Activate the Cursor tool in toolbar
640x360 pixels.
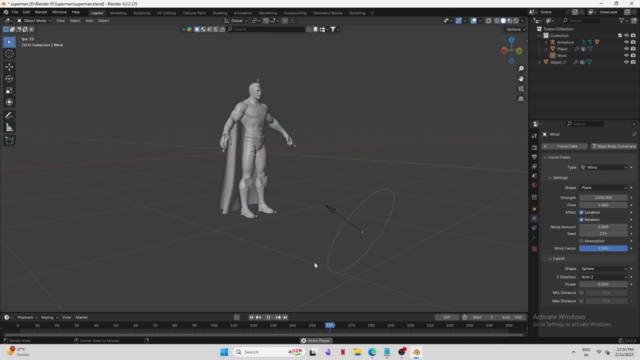[x=9, y=54]
